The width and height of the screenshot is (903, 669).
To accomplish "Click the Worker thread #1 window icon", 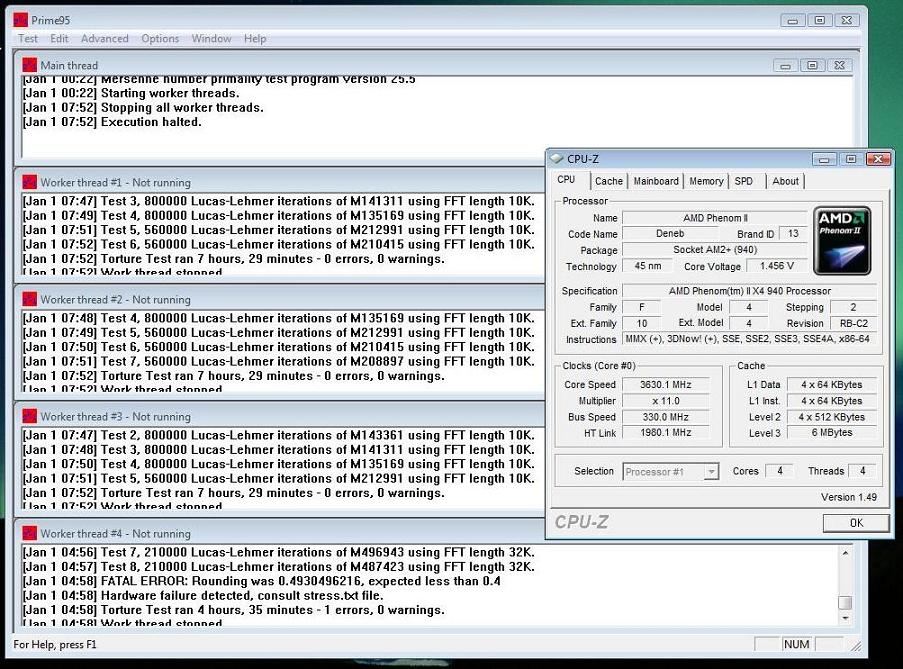I will coord(29,182).
